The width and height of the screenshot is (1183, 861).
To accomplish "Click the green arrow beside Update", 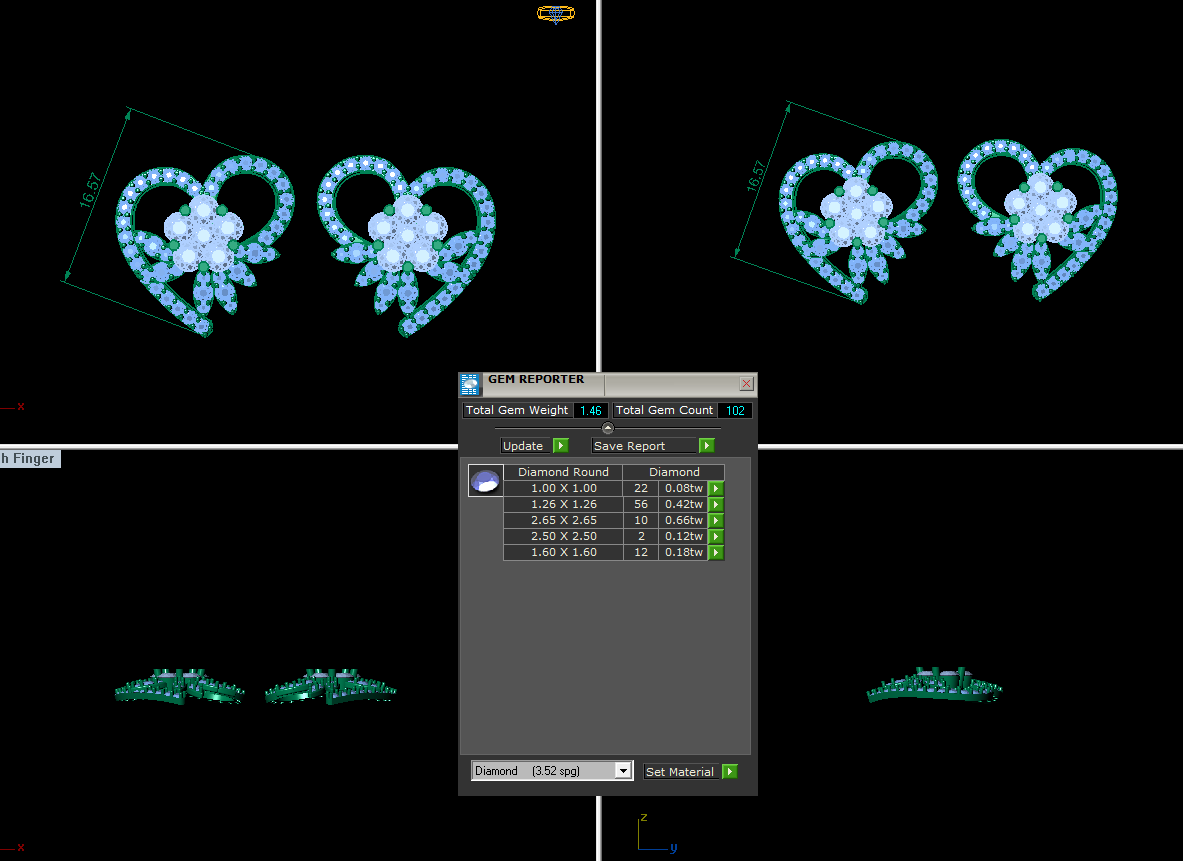I will [561, 446].
